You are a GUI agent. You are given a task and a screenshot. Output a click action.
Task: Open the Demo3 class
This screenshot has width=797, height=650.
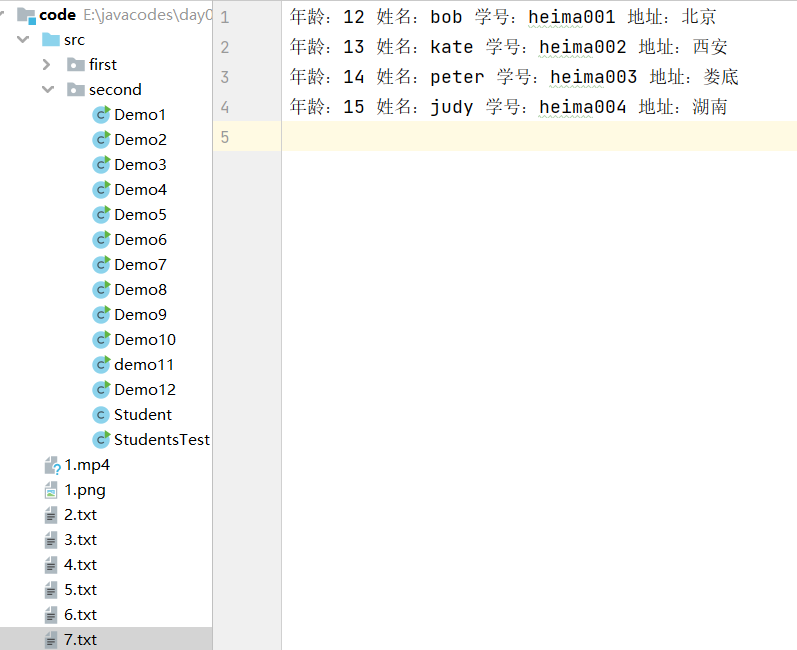click(140, 165)
